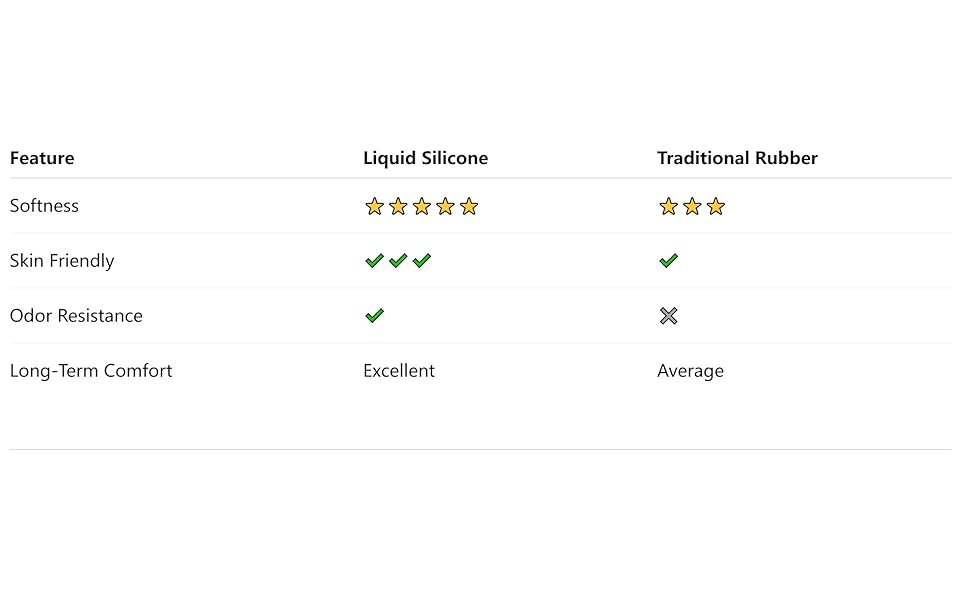The height and width of the screenshot is (600, 970).
Task: Click the Feature column header
Action: pyautogui.click(x=42, y=158)
